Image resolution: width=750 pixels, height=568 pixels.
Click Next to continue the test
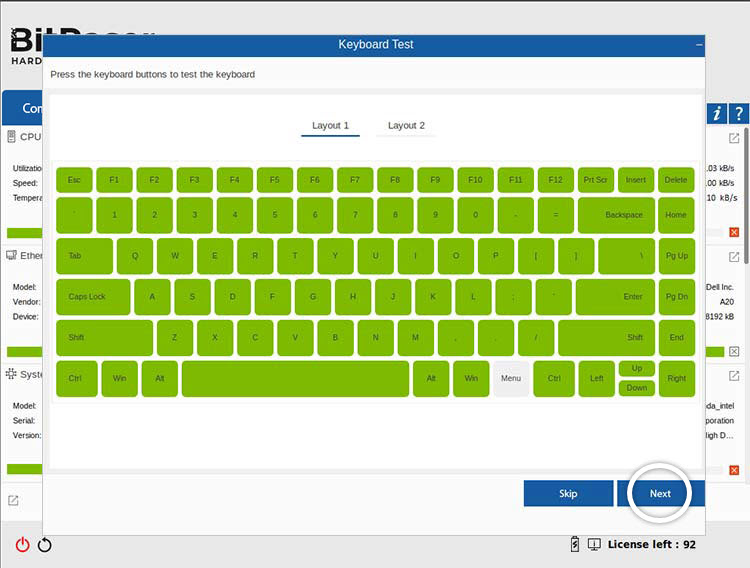point(660,493)
